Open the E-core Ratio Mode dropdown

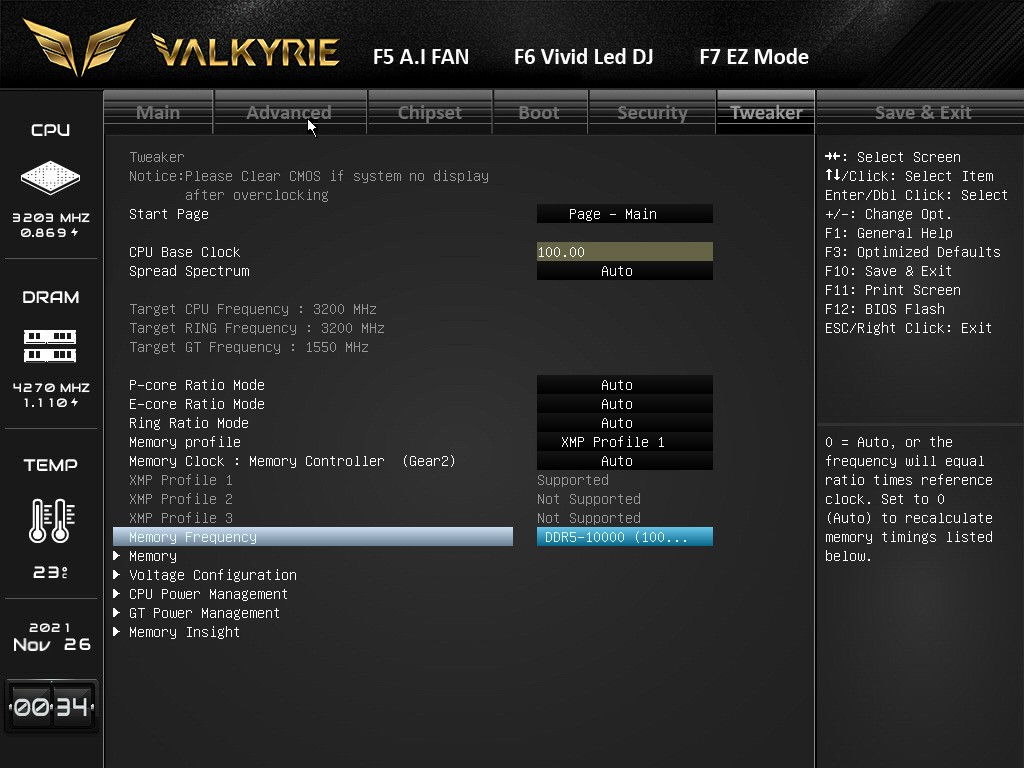click(624, 404)
